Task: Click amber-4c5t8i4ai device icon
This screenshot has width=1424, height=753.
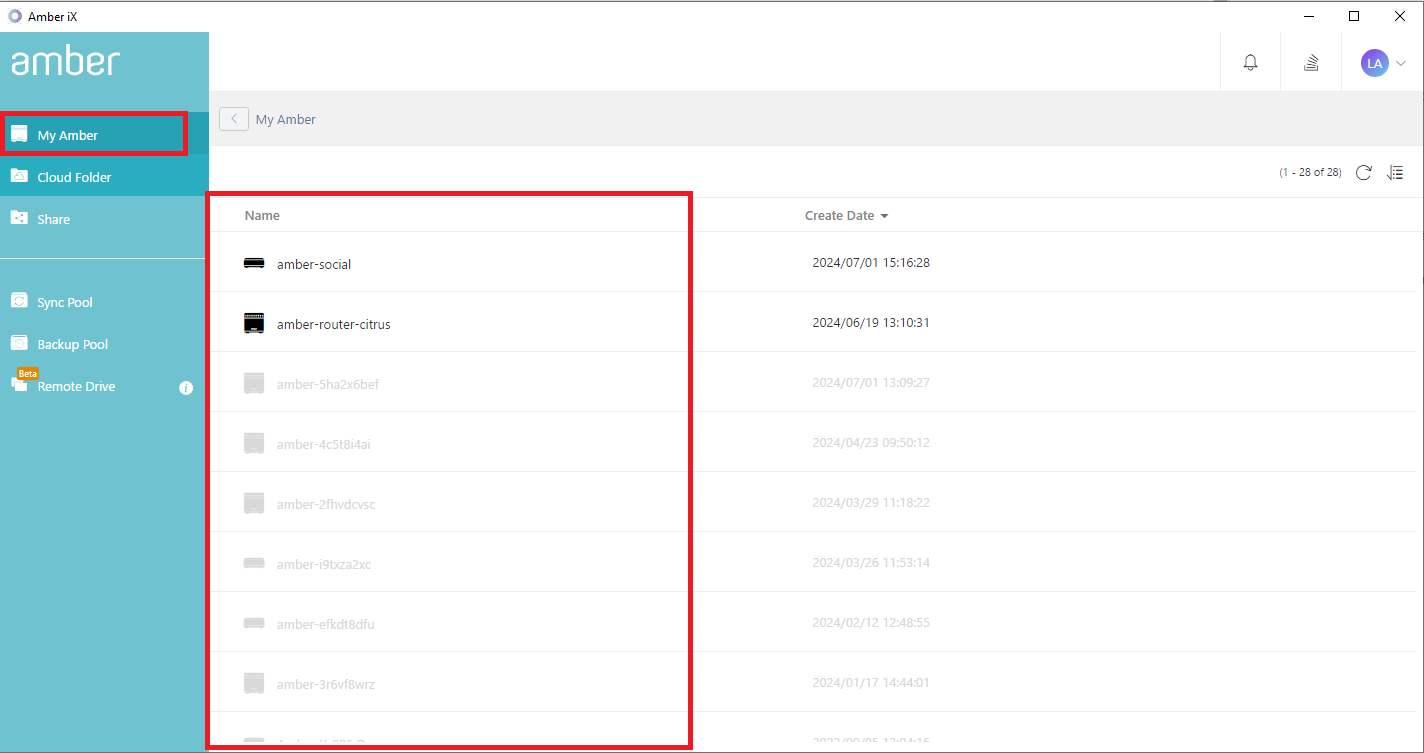Action: click(x=254, y=443)
